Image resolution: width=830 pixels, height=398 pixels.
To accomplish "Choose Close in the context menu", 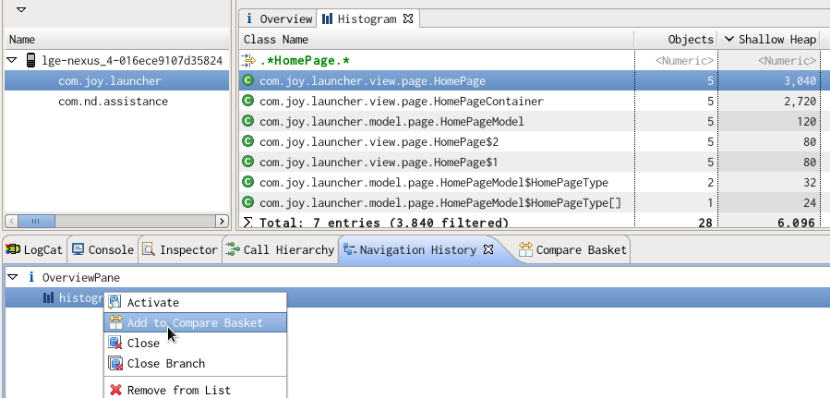I will coord(195,343).
